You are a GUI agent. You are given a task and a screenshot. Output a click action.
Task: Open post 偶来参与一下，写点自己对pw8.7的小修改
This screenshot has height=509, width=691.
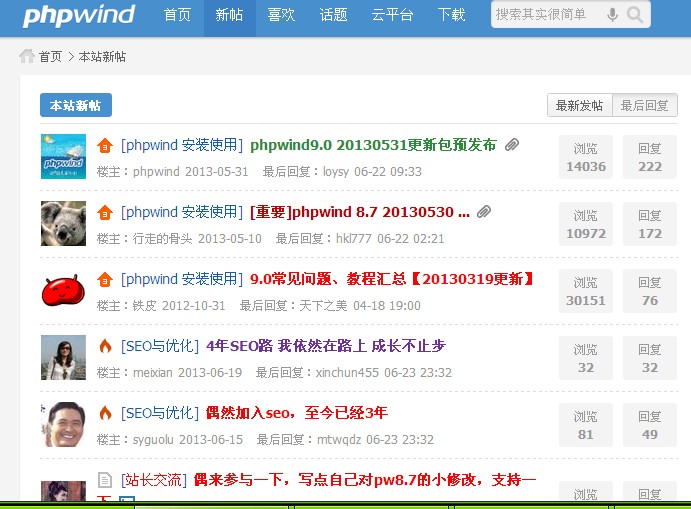[365, 479]
